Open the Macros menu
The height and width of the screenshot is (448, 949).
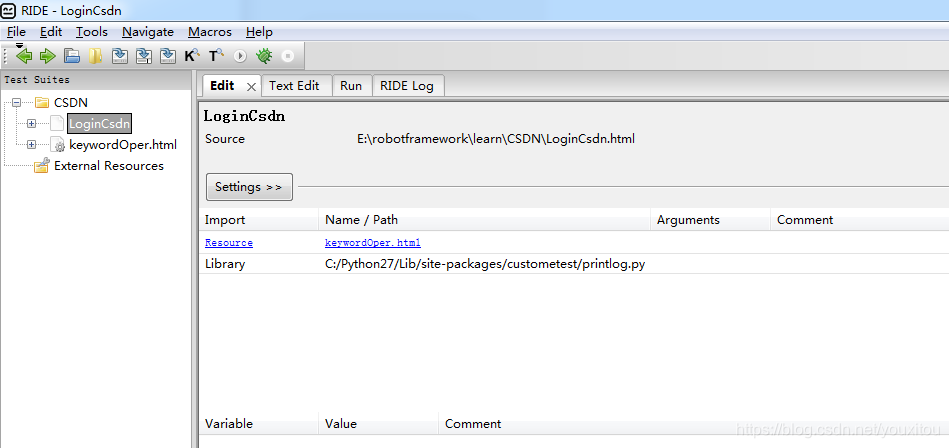(209, 32)
